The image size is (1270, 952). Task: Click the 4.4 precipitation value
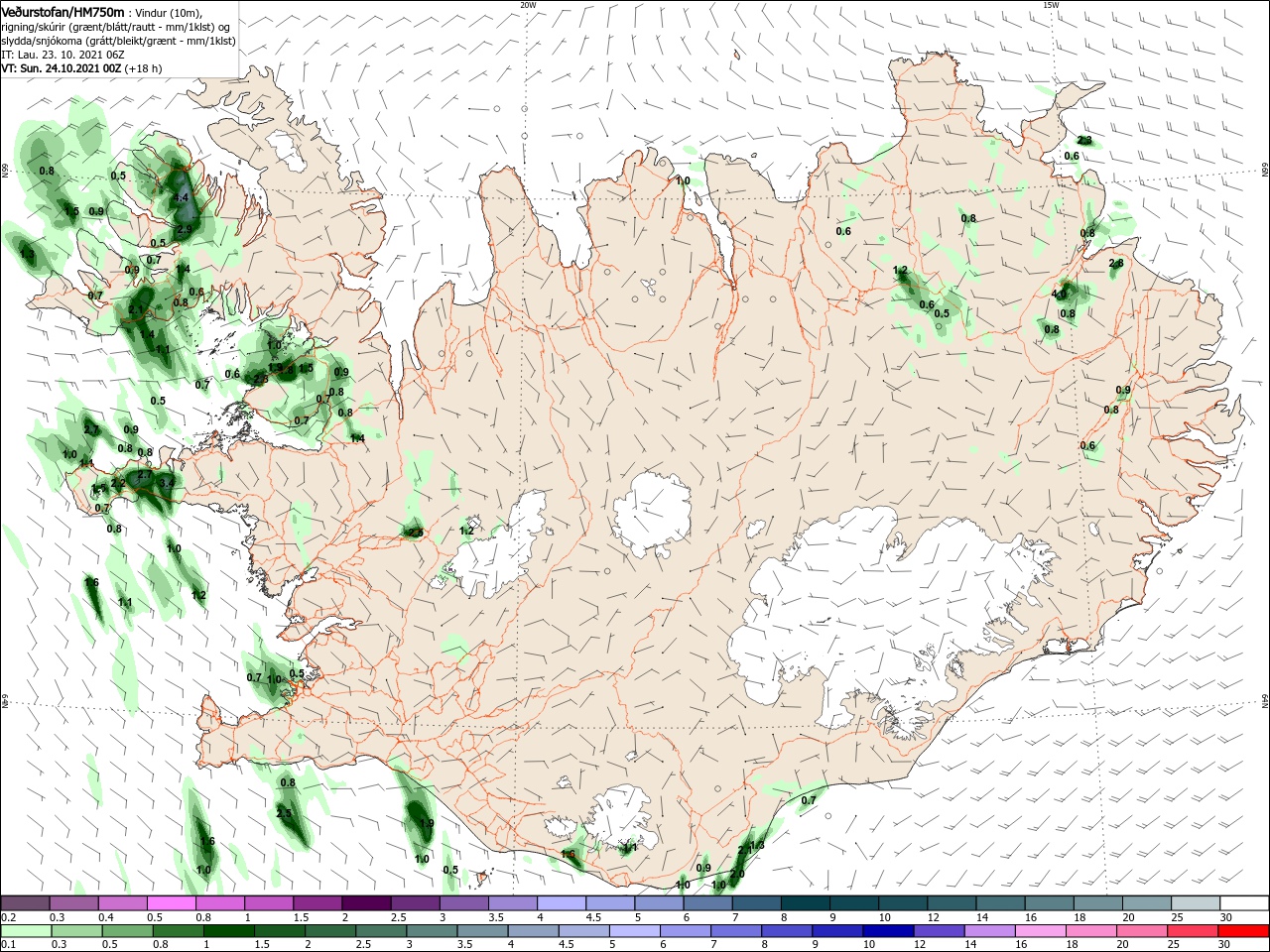click(x=181, y=198)
